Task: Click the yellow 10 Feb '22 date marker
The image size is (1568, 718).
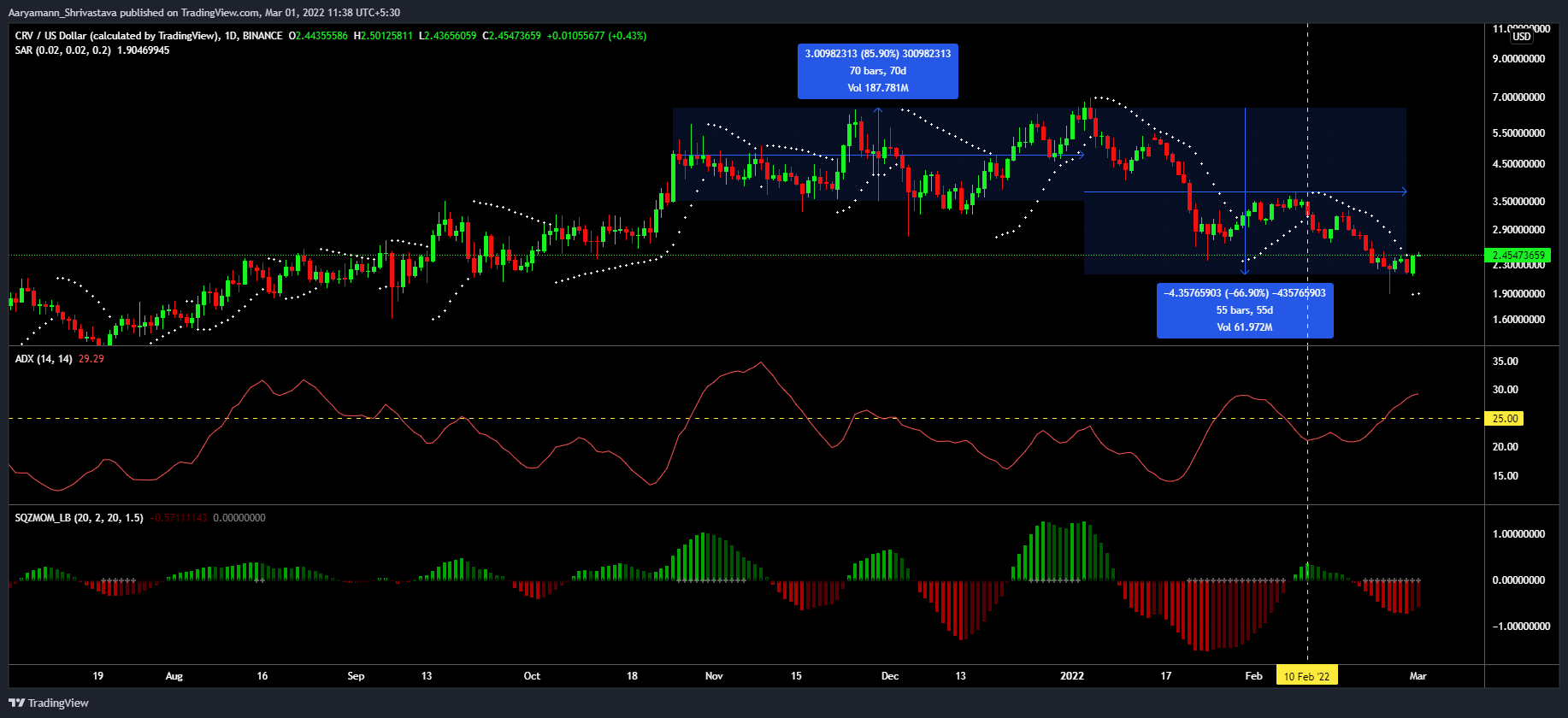Action: (x=1306, y=676)
